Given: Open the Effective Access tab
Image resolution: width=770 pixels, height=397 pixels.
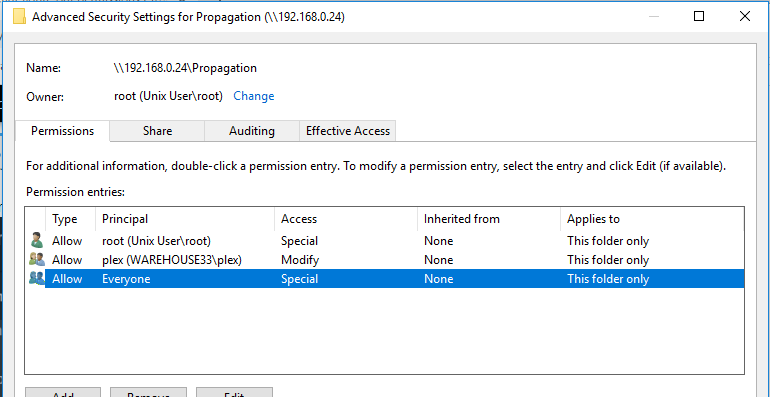Looking at the screenshot, I should [x=348, y=131].
